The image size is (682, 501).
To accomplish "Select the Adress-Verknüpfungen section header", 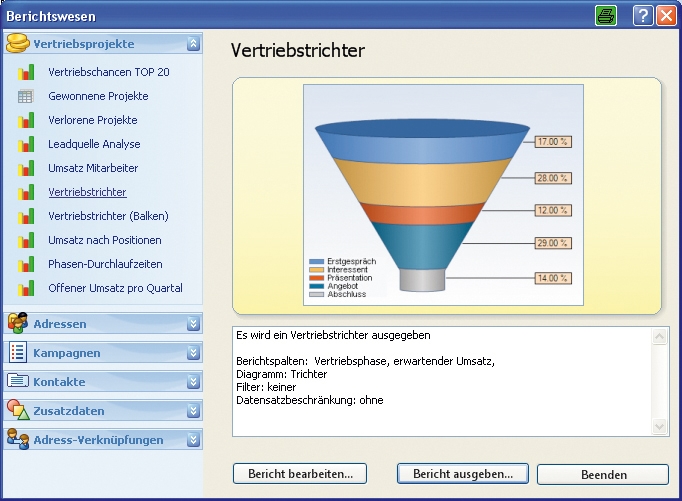I will tap(103, 440).
